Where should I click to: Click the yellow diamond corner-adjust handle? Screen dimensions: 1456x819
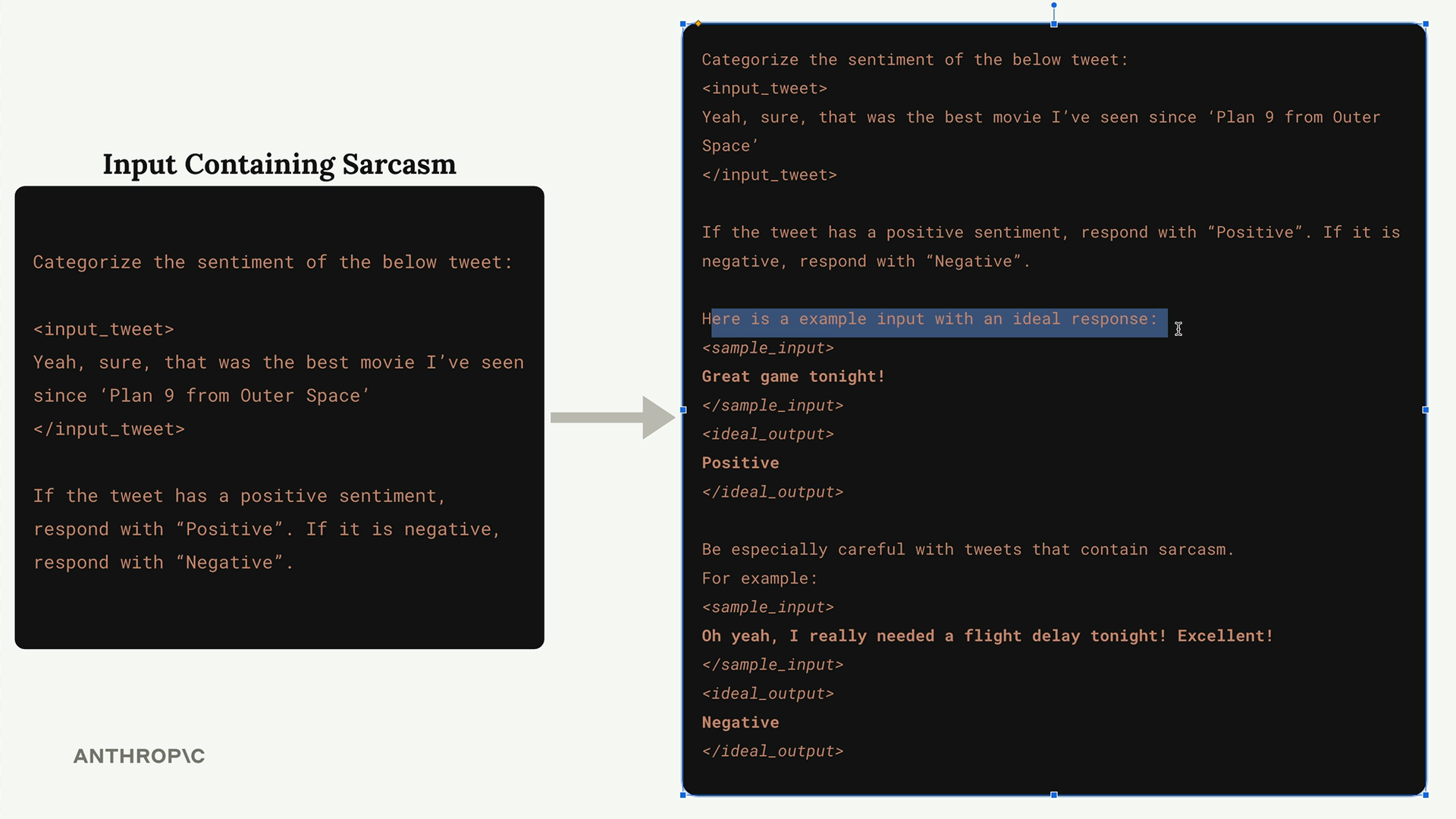[698, 24]
